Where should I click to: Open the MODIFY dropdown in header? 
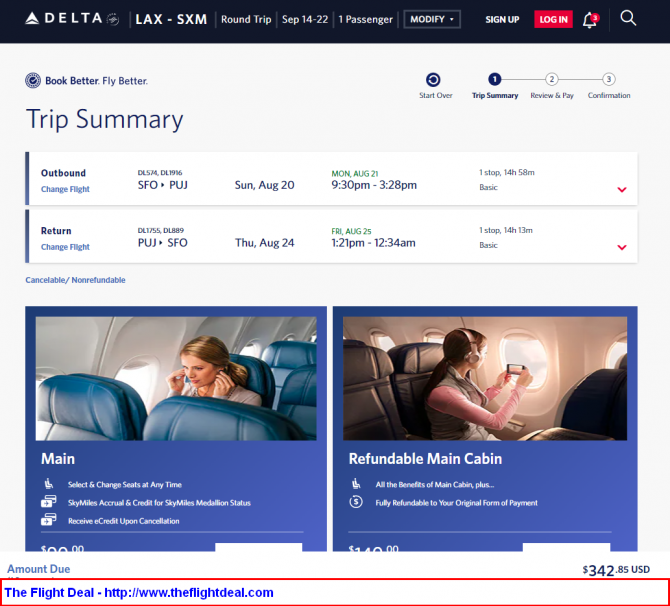coord(432,19)
